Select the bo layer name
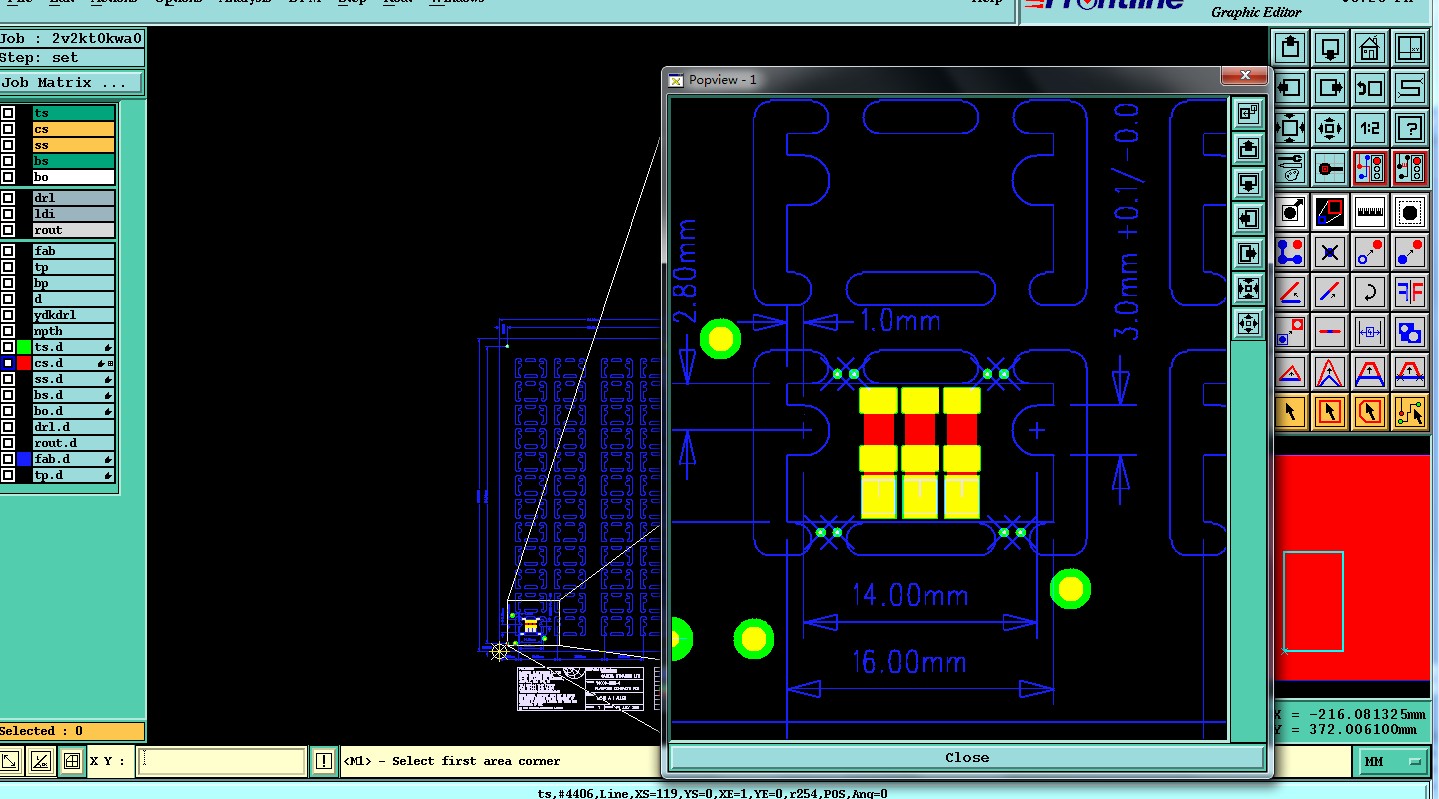 coord(74,177)
